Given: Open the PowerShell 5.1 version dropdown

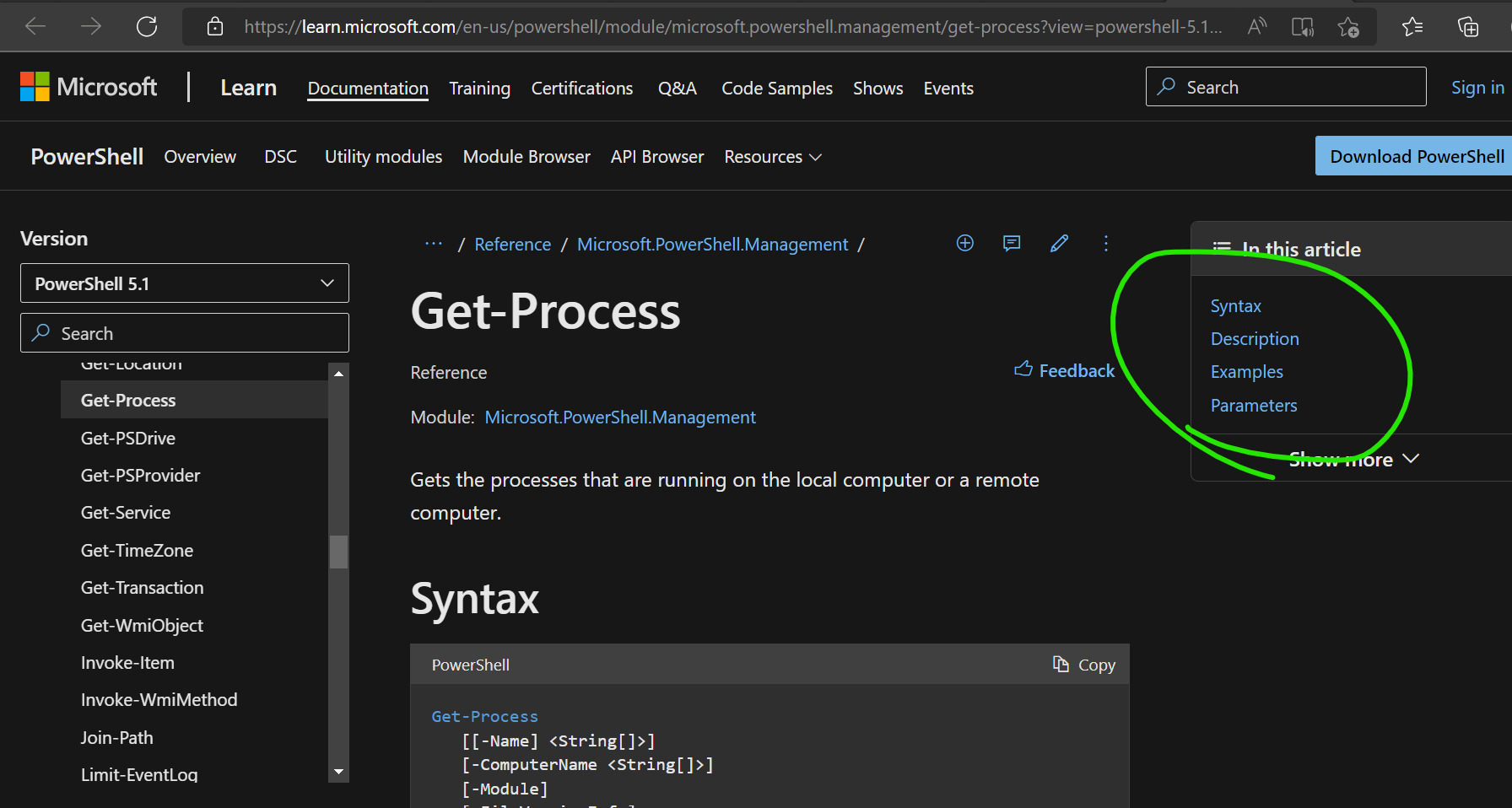Looking at the screenshot, I should [184, 283].
